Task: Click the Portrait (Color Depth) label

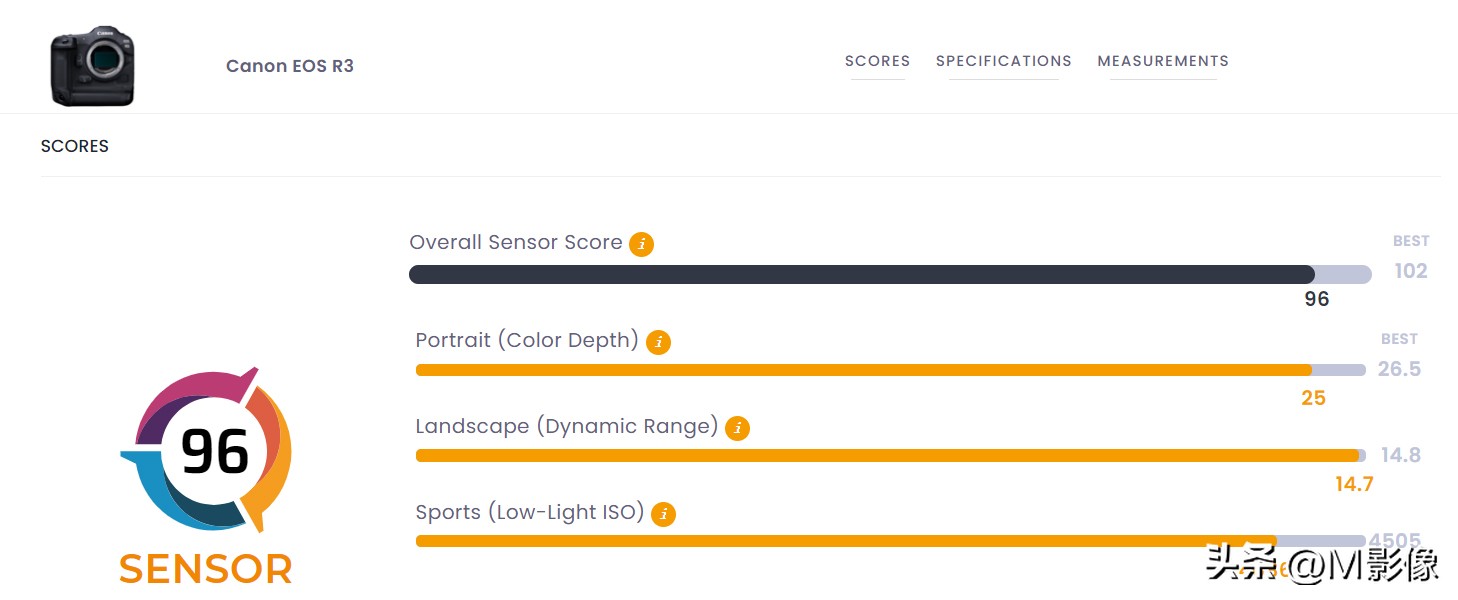Action: coord(526,340)
